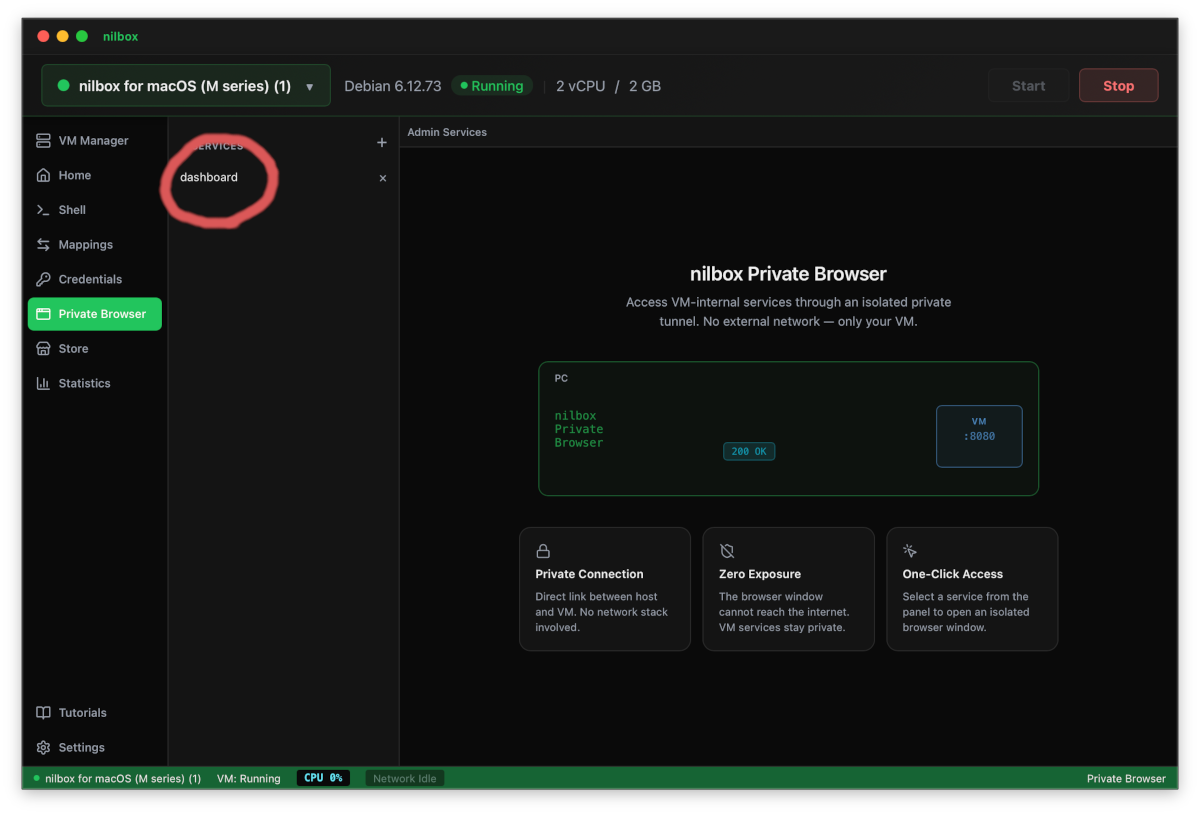The image size is (1200, 815).
Task: View VM Statistics
Action: pyautogui.click(x=83, y=383)
